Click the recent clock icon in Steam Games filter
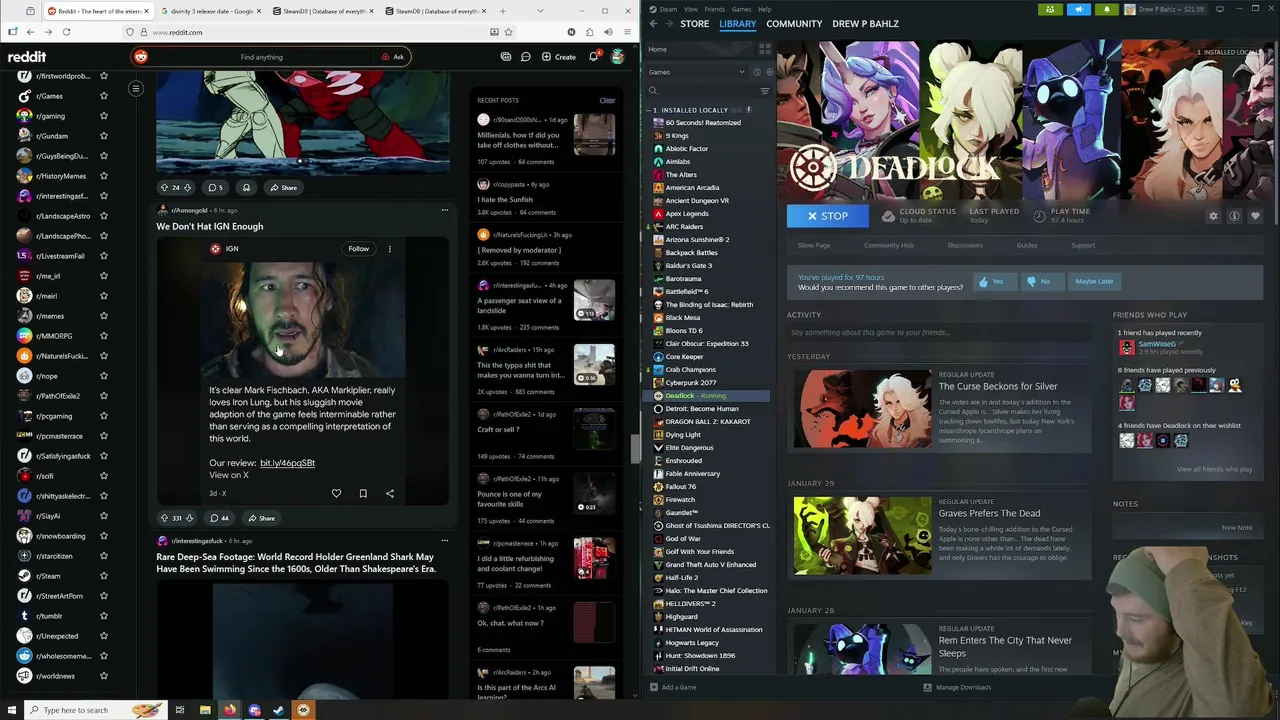 (x=756, y=72)
